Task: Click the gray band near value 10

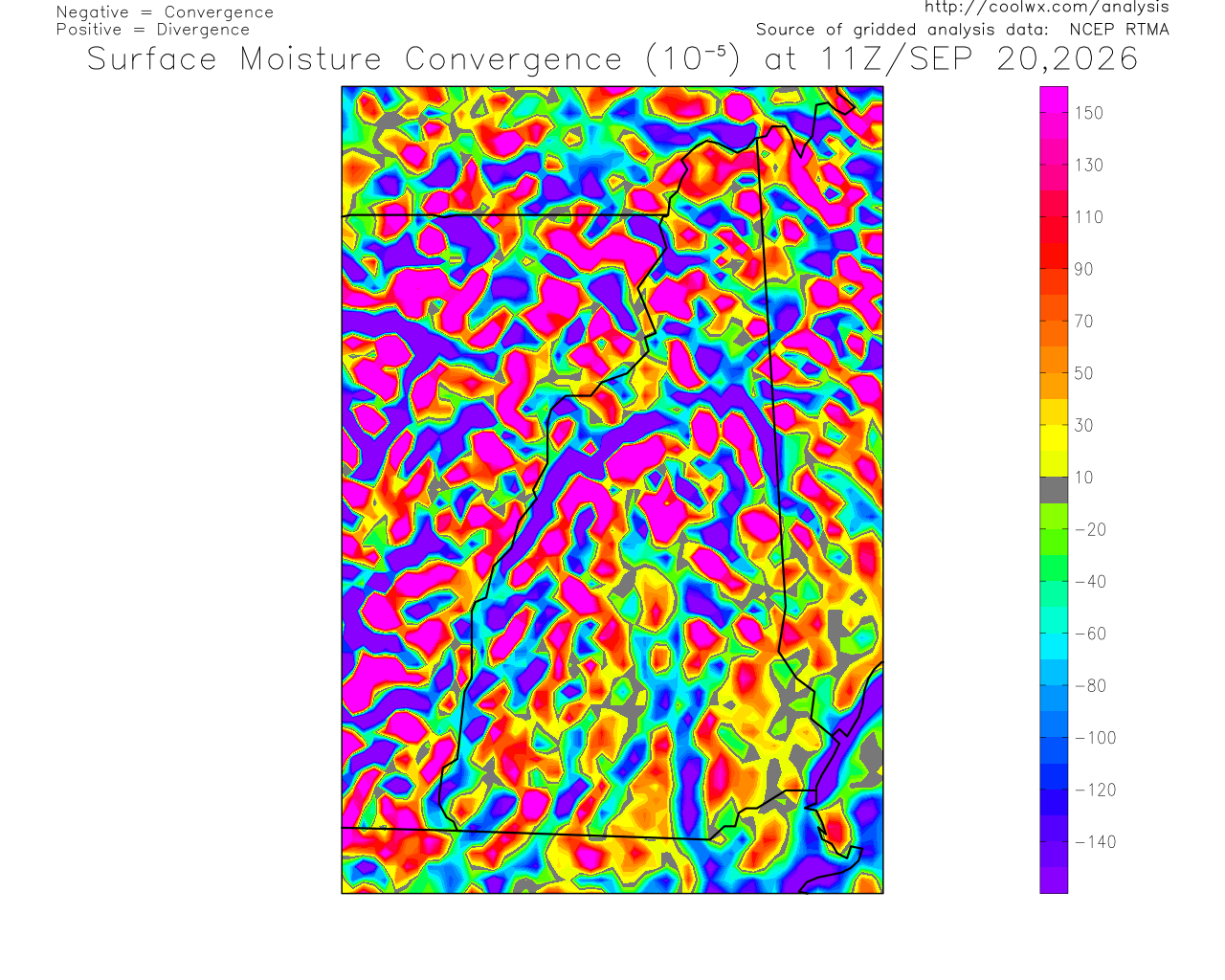Action: click(x=1054, y=490)
